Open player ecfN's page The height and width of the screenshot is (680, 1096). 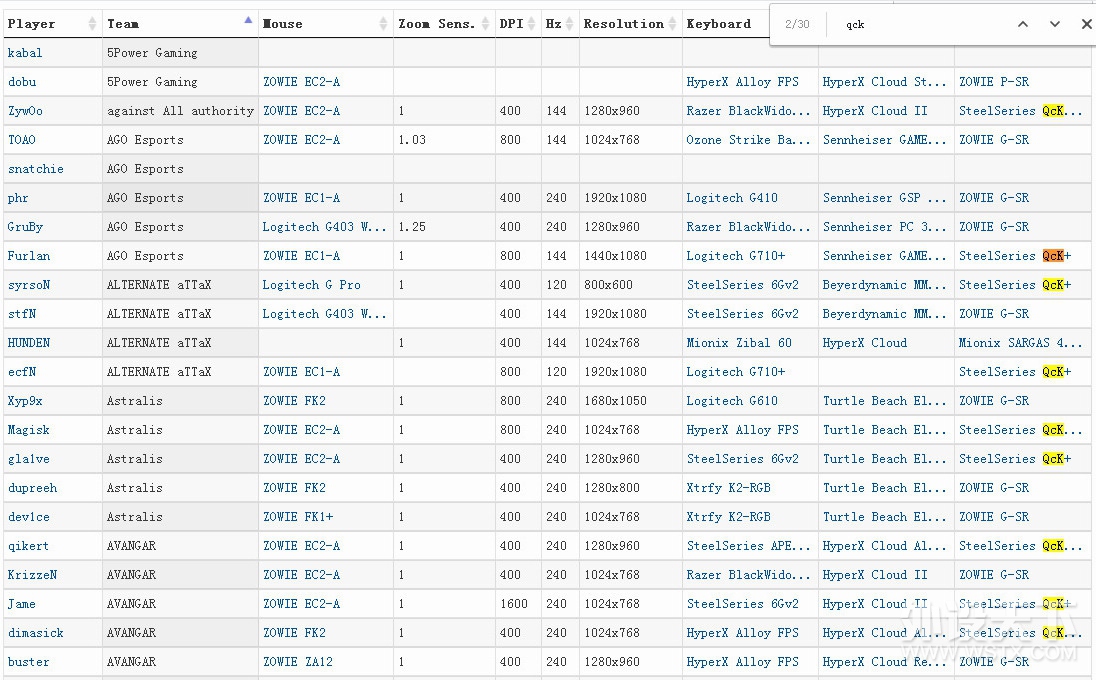pyautogui.click(x=22, y=372)
